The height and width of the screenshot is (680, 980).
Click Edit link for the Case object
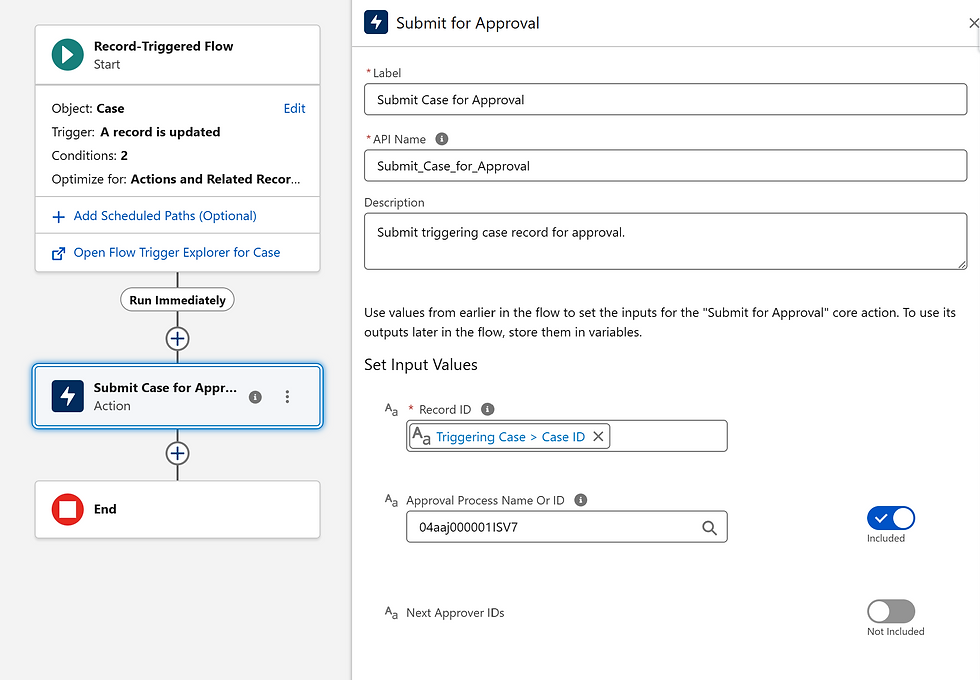pyautogui.click(x=294, y=108)
